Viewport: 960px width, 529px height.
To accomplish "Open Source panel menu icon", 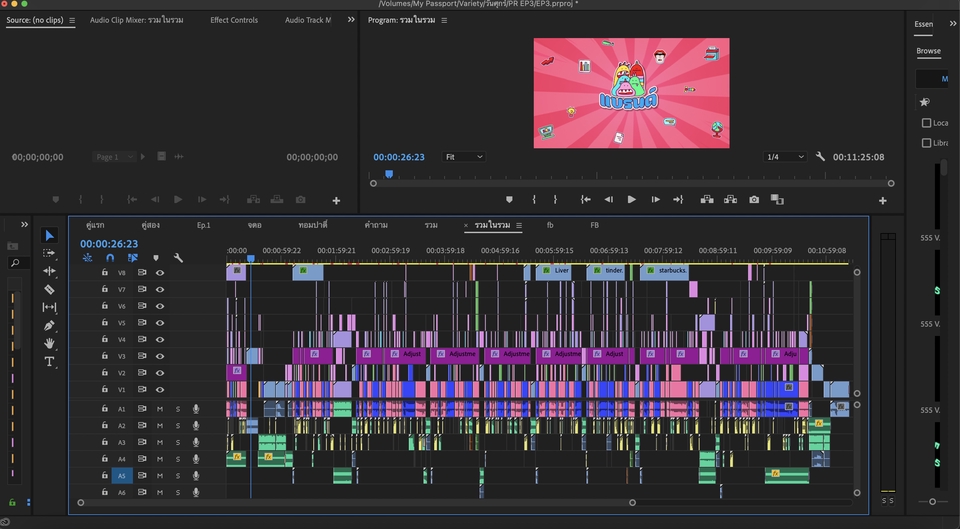I will pyautogui.click(x=72, y=20).
